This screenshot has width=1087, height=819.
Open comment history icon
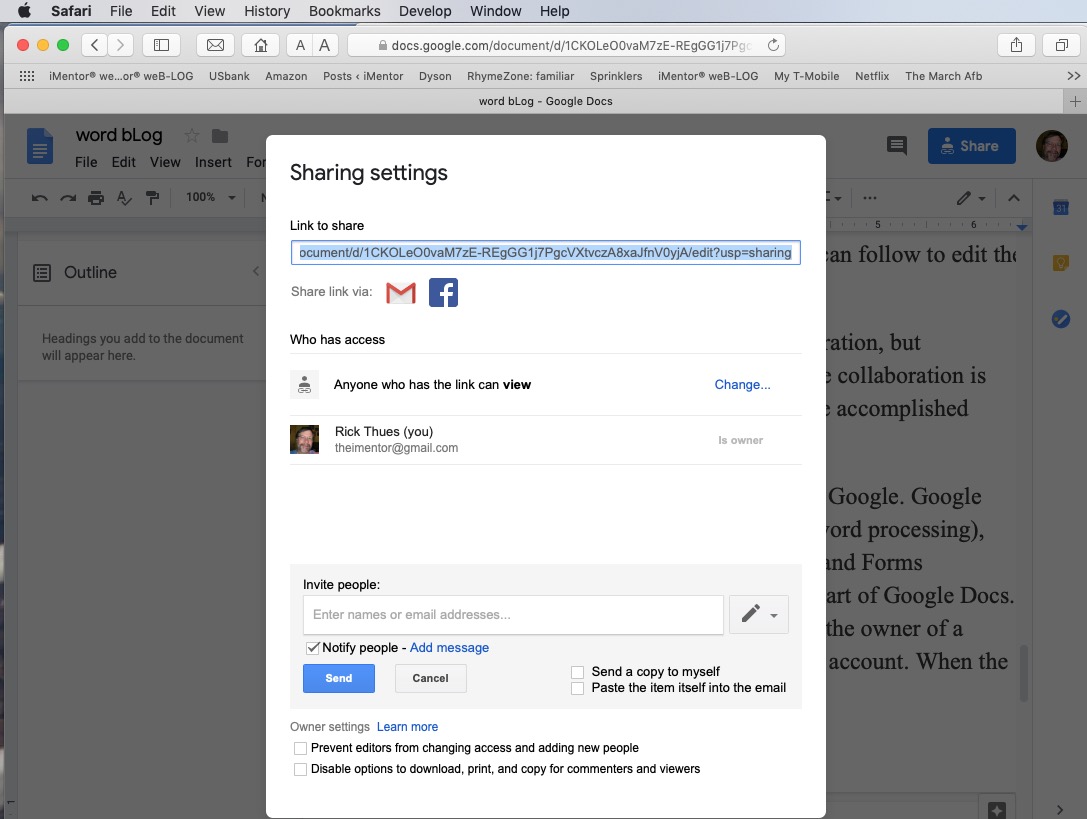(x=896, y=146)
